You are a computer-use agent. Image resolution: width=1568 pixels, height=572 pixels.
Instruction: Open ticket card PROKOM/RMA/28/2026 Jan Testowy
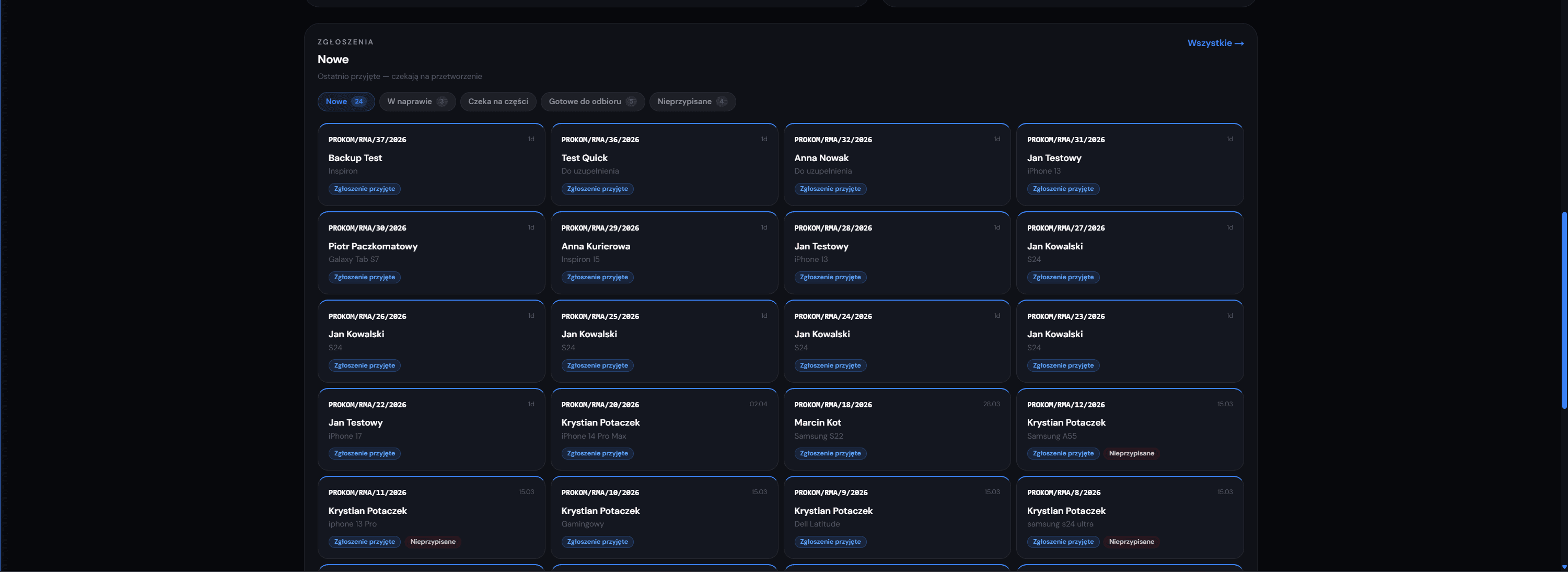click(897, 253)
